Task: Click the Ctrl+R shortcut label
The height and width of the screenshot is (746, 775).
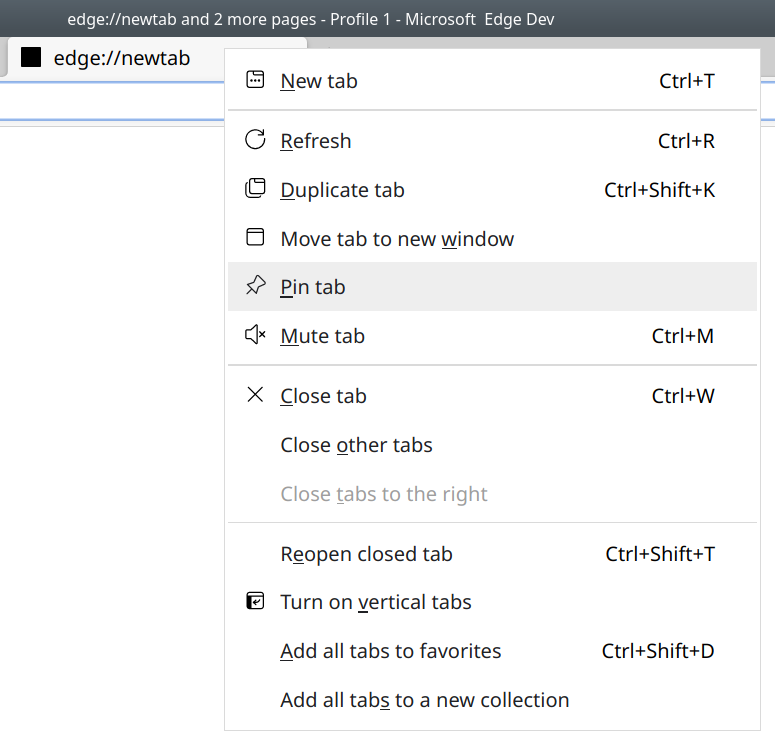Action: [687, 141]
